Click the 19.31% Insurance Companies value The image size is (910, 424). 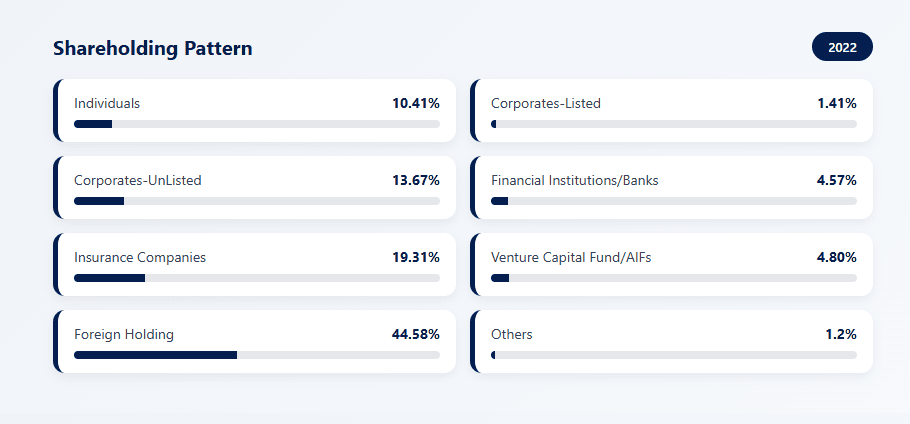point(416,257)
